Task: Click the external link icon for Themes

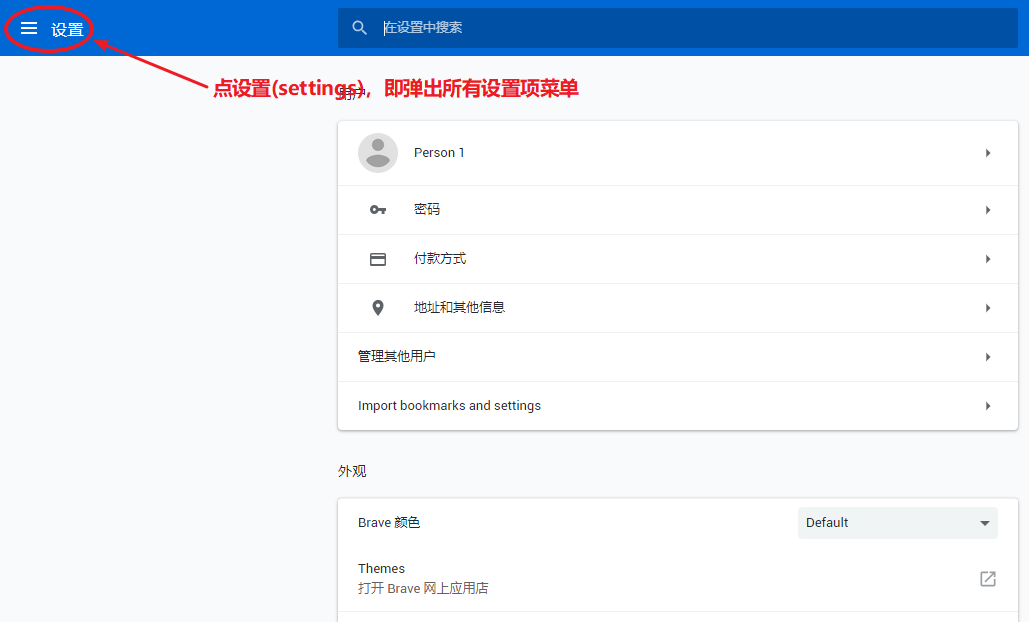Action: (987, 579)
